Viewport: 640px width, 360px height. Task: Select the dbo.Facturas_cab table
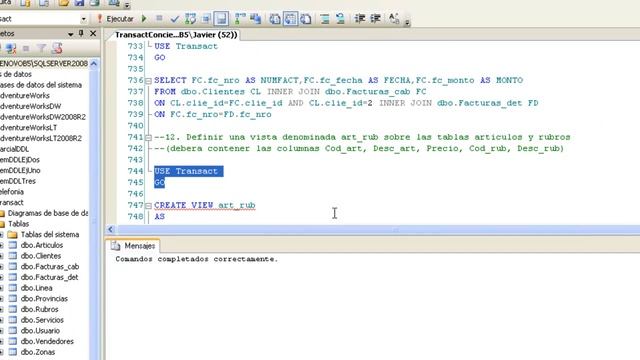pos(50,267)
